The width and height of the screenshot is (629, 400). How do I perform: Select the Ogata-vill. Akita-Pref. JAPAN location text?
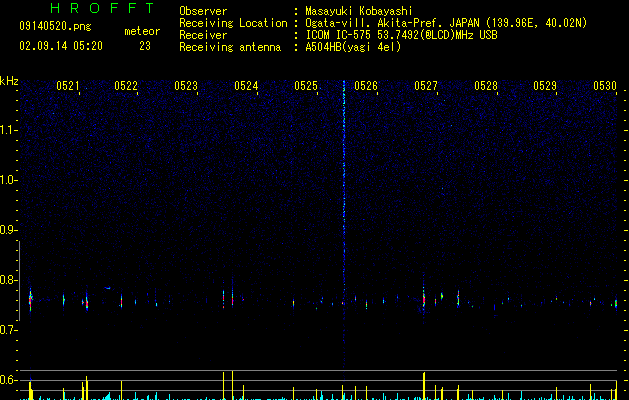point(446,23)
